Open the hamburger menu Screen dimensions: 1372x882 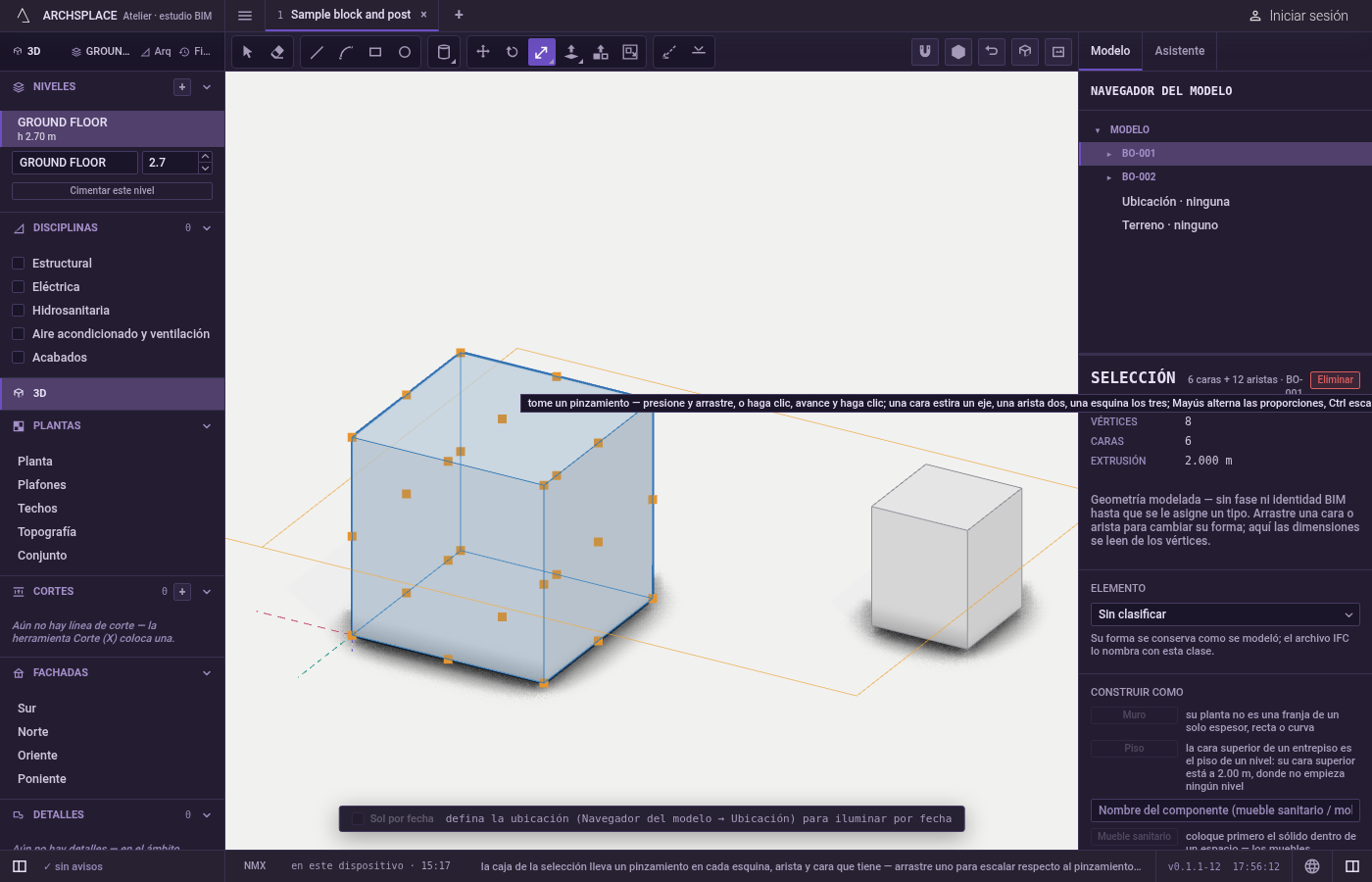(x=245, y=15)
